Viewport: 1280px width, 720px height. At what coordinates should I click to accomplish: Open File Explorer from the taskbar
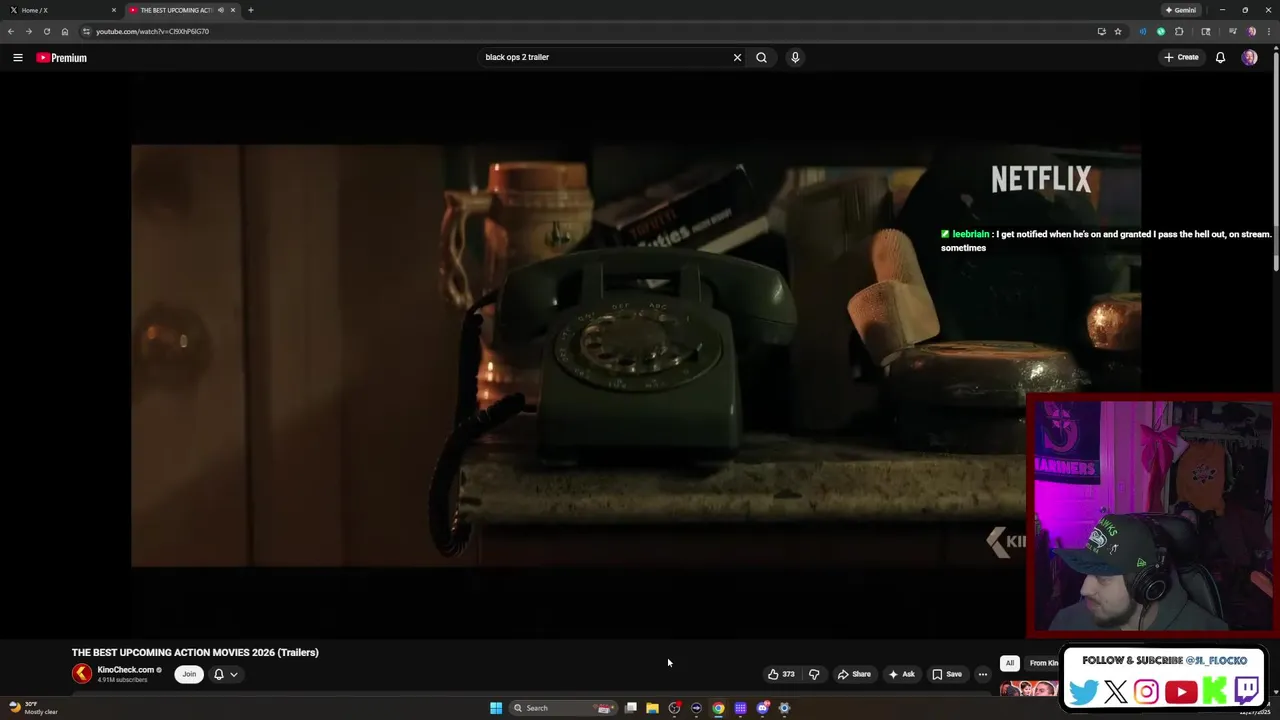tap(652, 708)
